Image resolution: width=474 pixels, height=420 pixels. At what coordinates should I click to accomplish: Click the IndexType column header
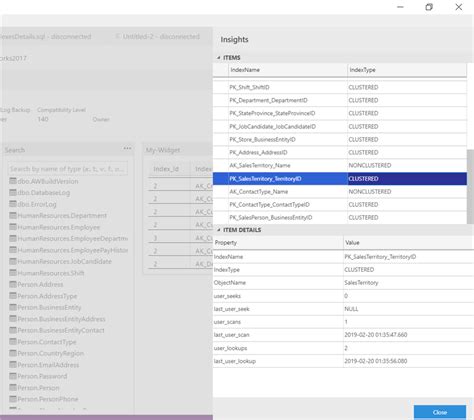pos(407,70)
